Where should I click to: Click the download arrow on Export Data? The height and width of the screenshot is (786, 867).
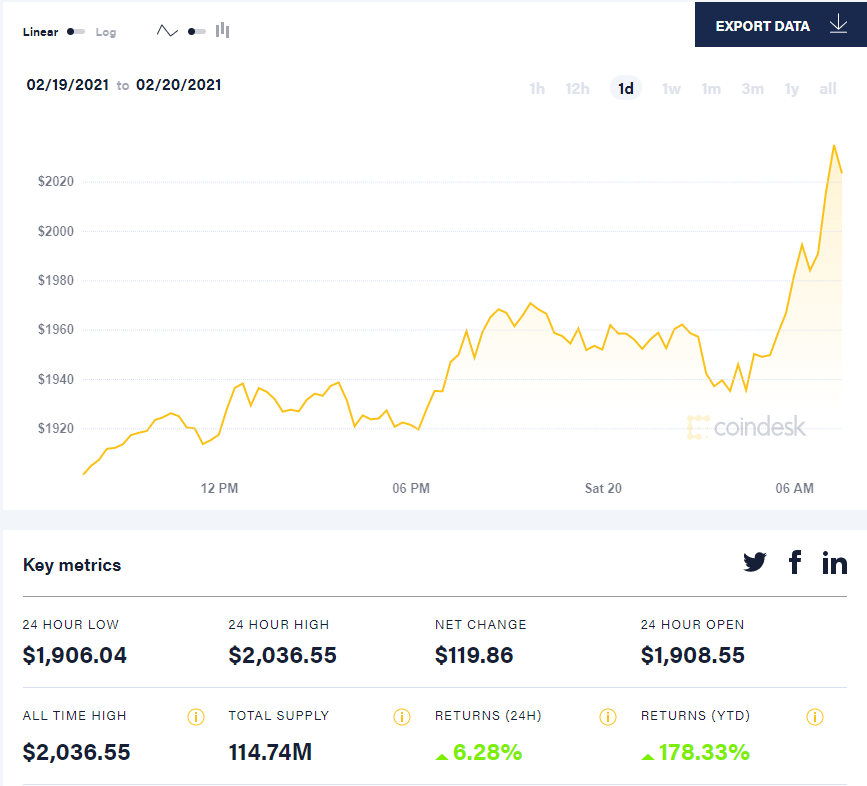[838, 24]
